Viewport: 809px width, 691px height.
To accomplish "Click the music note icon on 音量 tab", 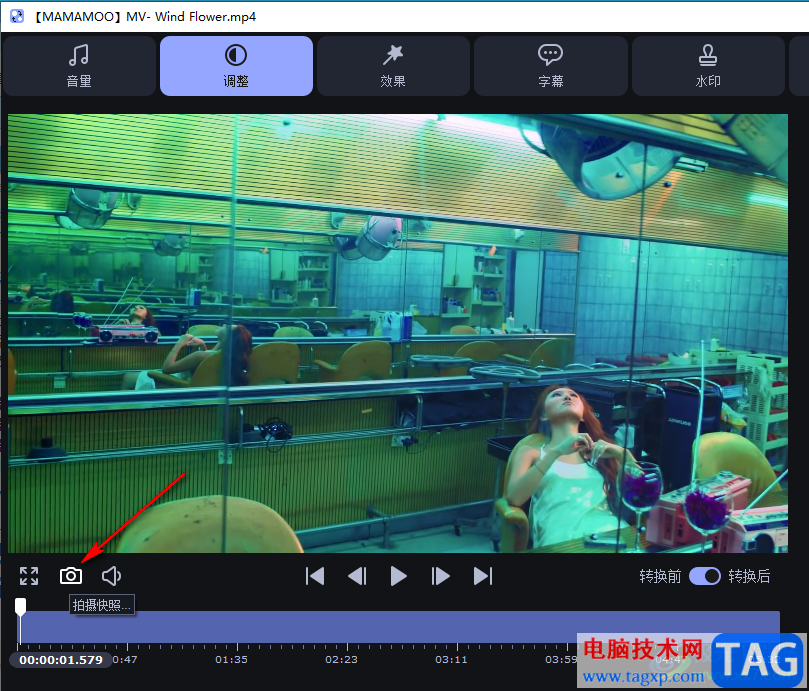I will pyautogui.click(x=79, y=55).
